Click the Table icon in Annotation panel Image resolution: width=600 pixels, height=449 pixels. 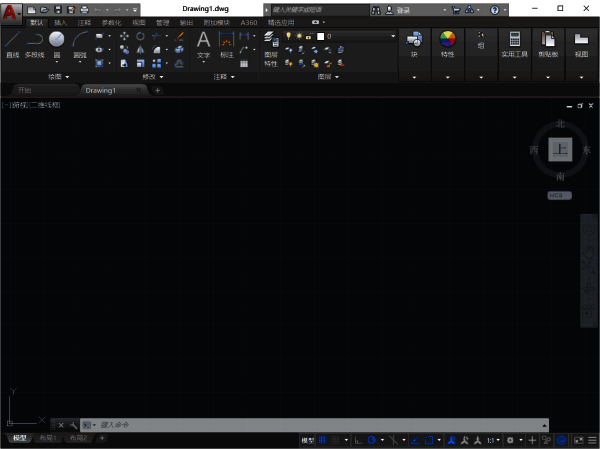pyautogui.click(x=244, y=64)
